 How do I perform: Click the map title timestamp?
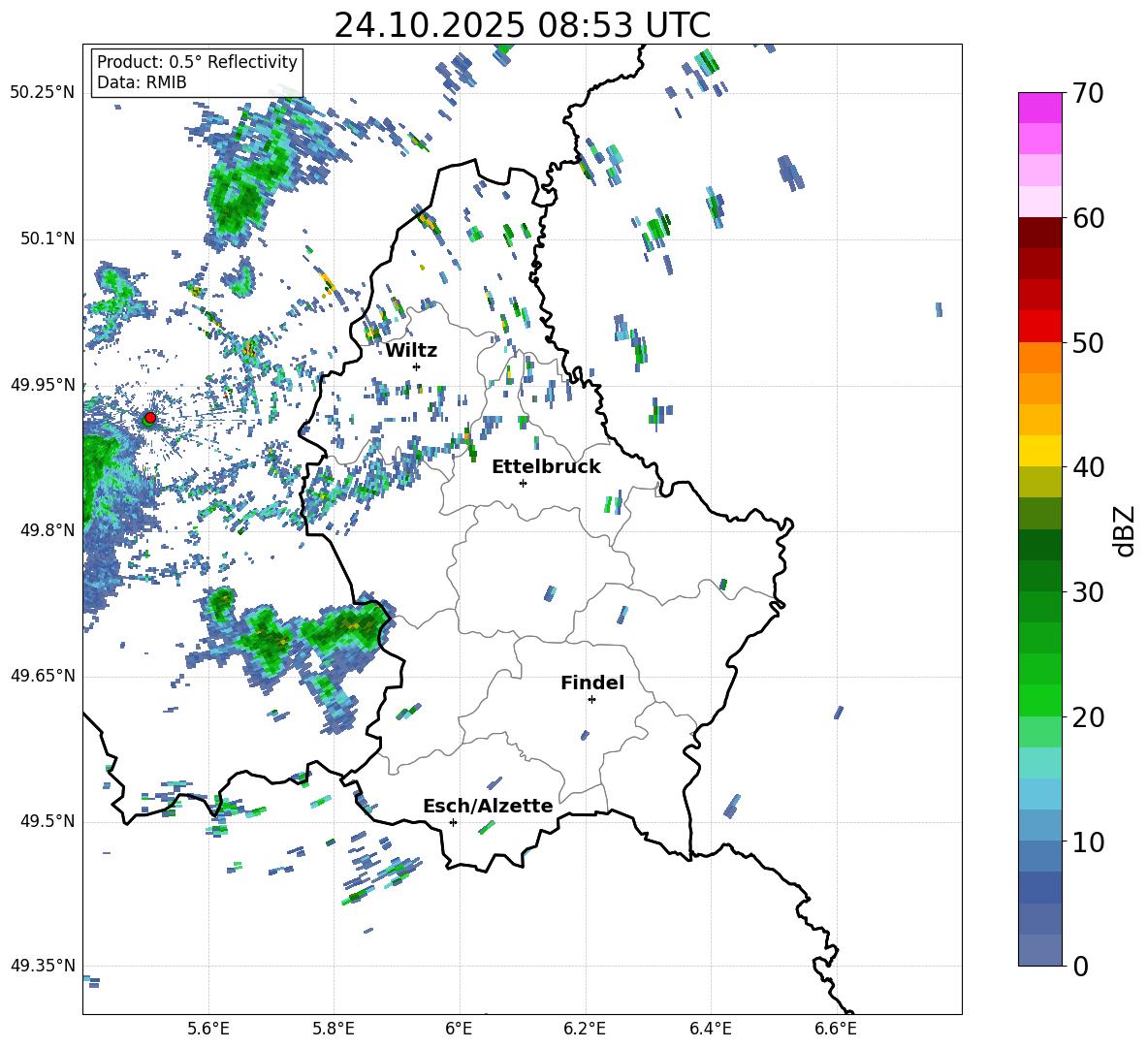pos(522,25)
